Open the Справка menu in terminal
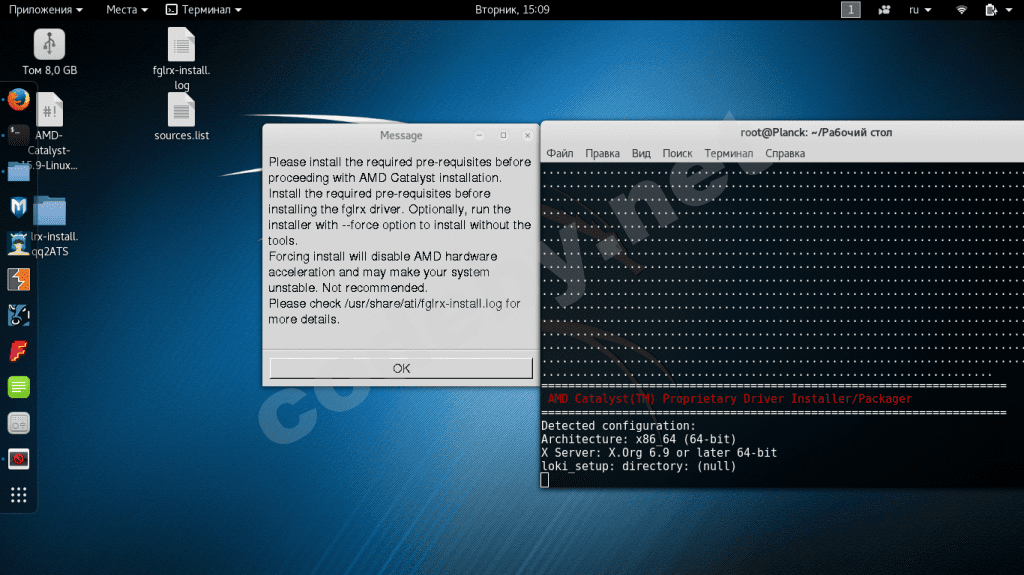The height and width of the screenshot is (575, 1024). (785, 154)
